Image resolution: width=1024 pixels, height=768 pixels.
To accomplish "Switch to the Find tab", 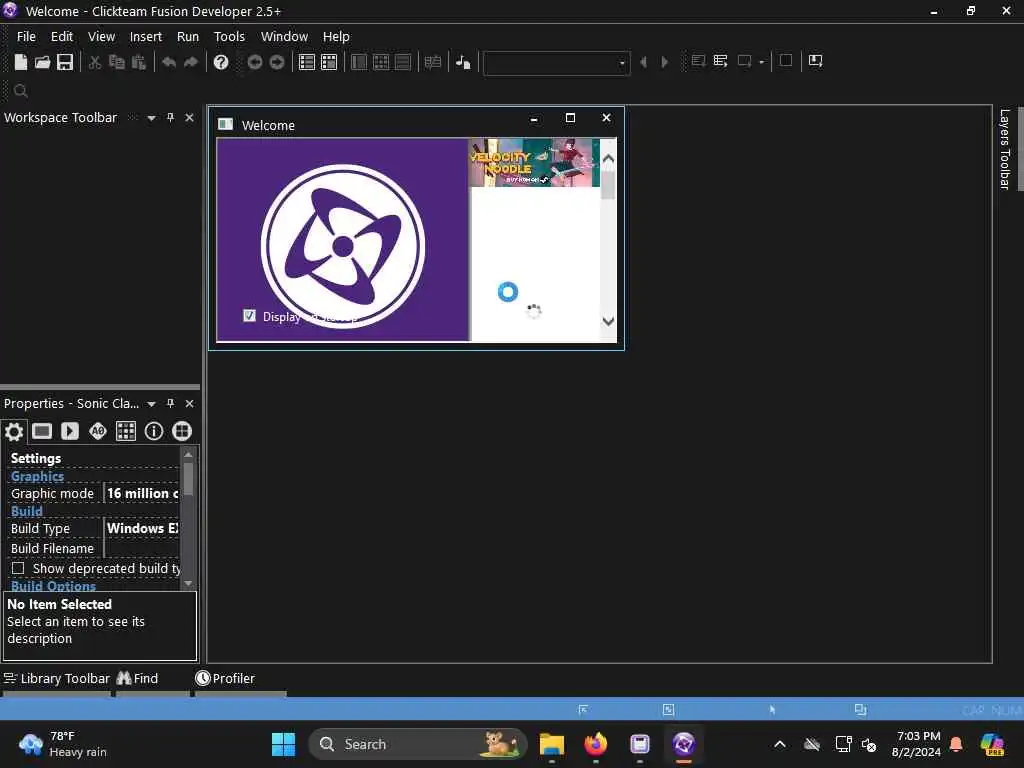I will (x=138, y=679).
